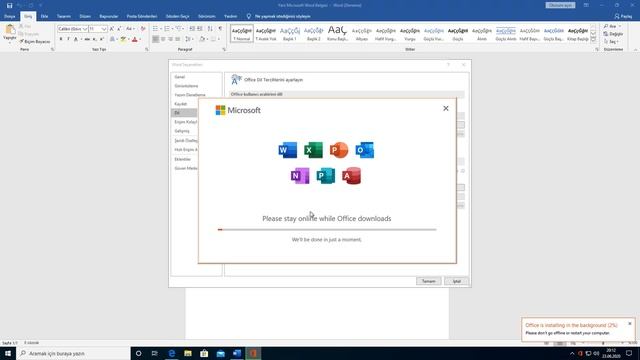Select Genel category in Word options
Viewport: 640px width, 360px height.
(x=180, y=77)
